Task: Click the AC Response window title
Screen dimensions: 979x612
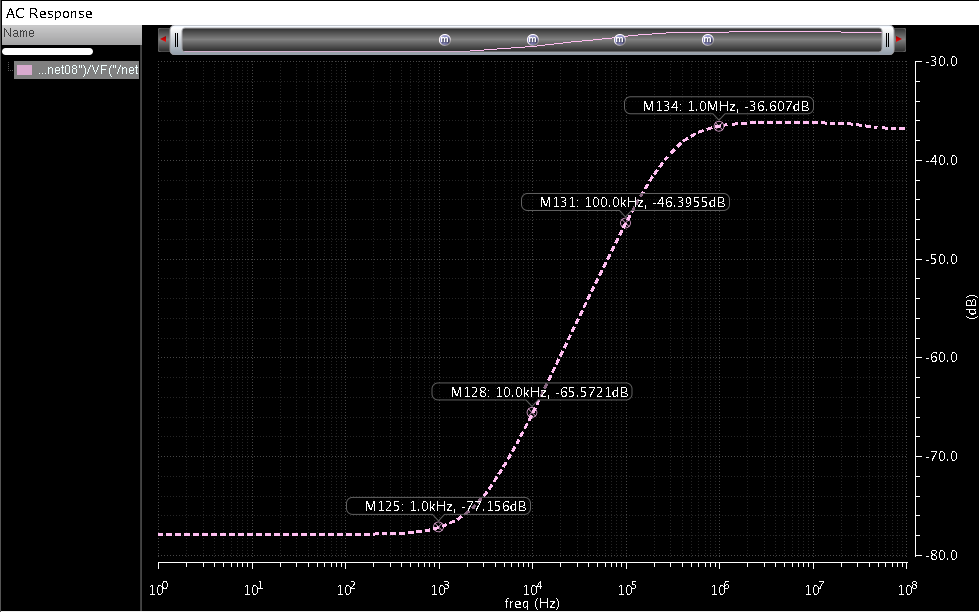Action: [49, 13]
